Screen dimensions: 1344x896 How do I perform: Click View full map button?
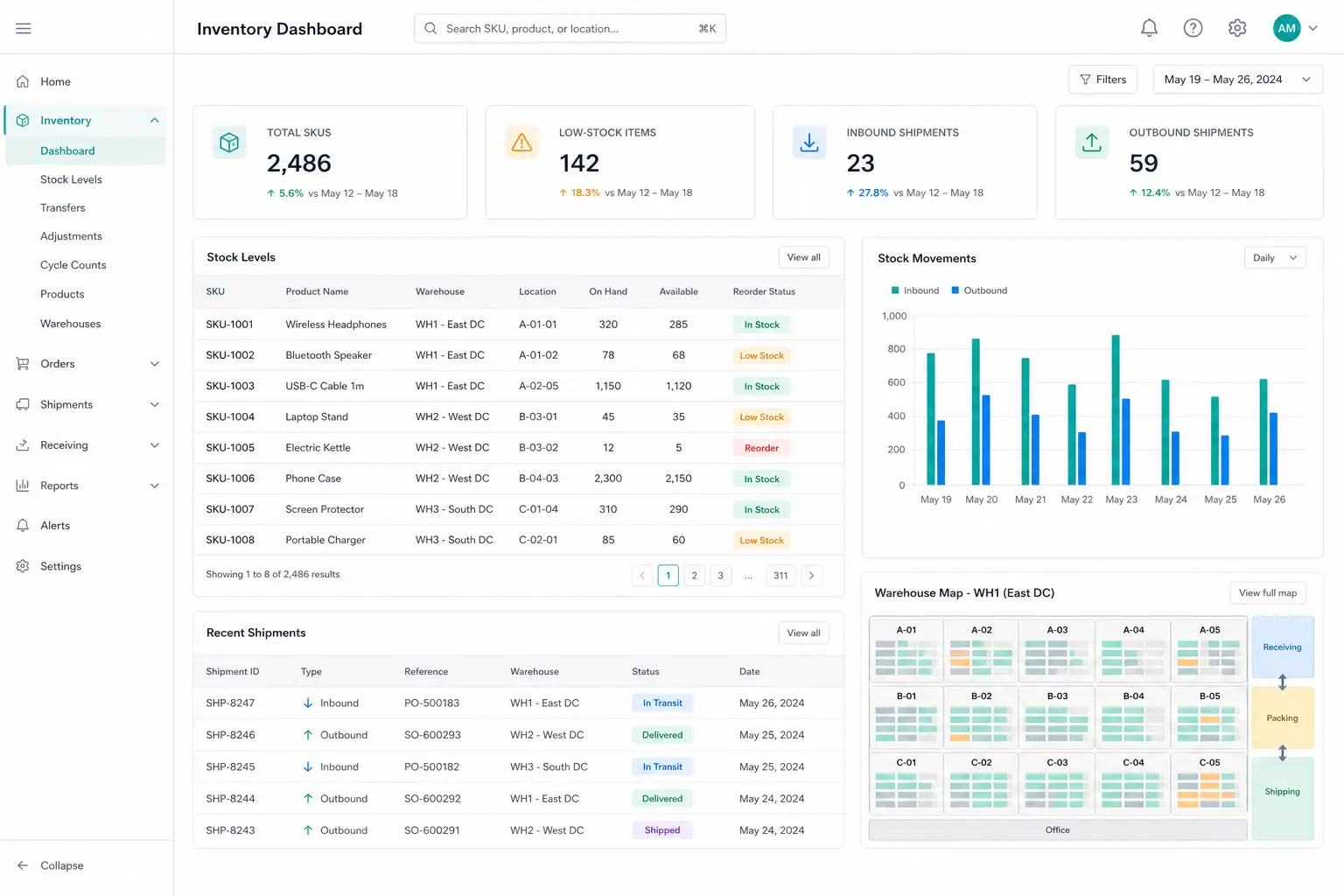click(1268, 593)
